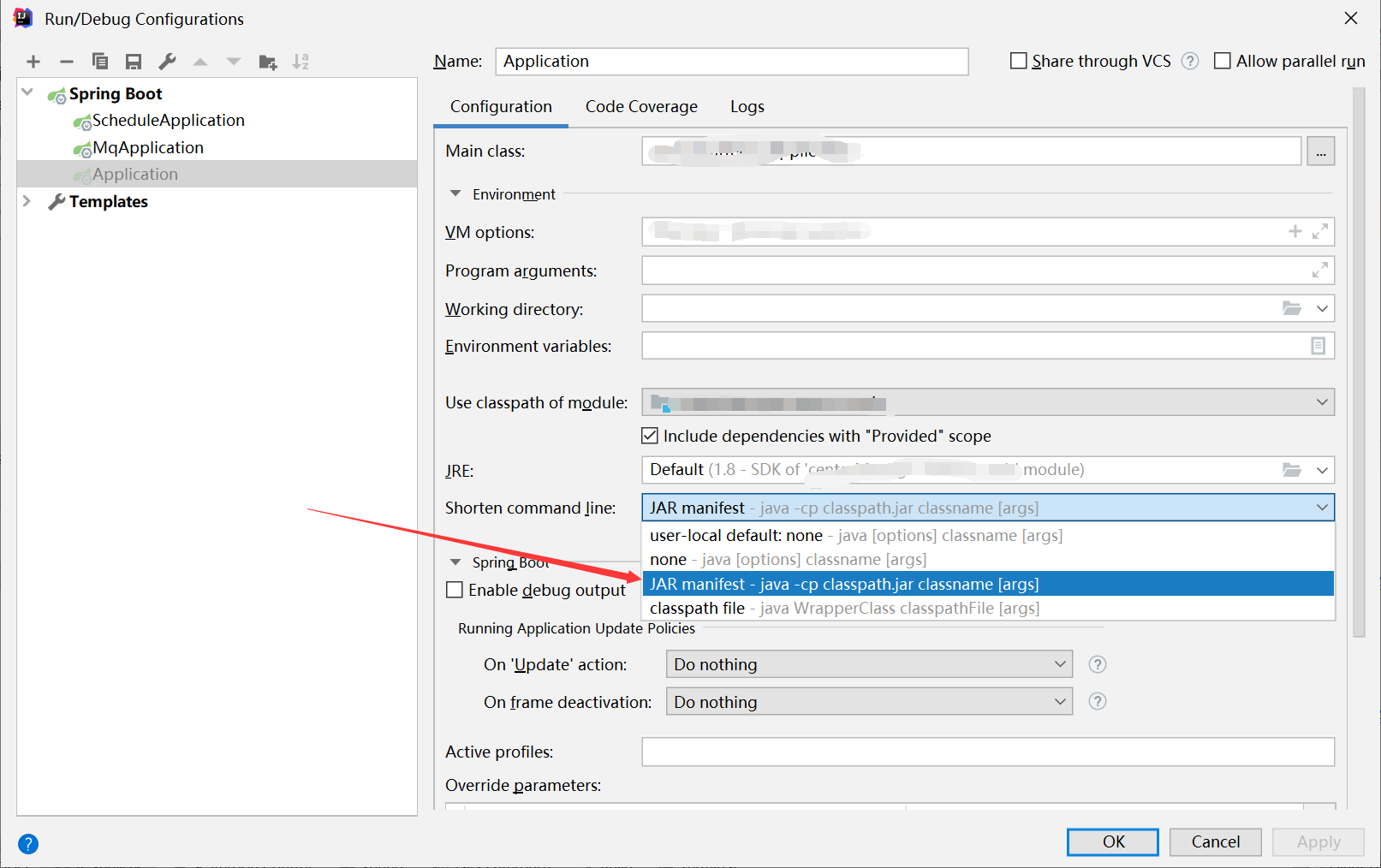Expand the Templates tree node
This screenshot has width=1381, height=868.
pyautogui.click(x=27, y=201)
